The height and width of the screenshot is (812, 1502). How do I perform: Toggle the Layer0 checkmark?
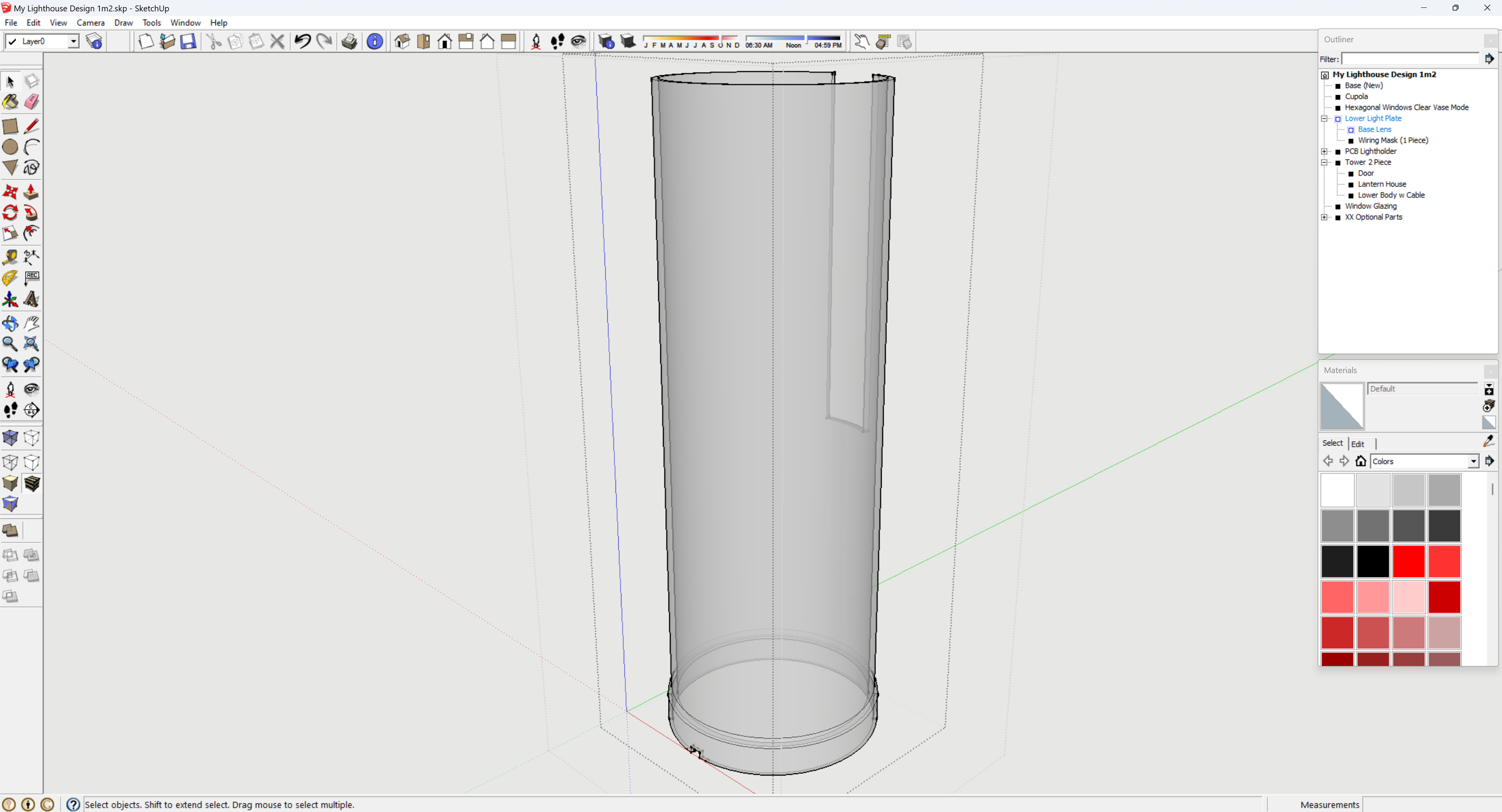click(12, 42)
